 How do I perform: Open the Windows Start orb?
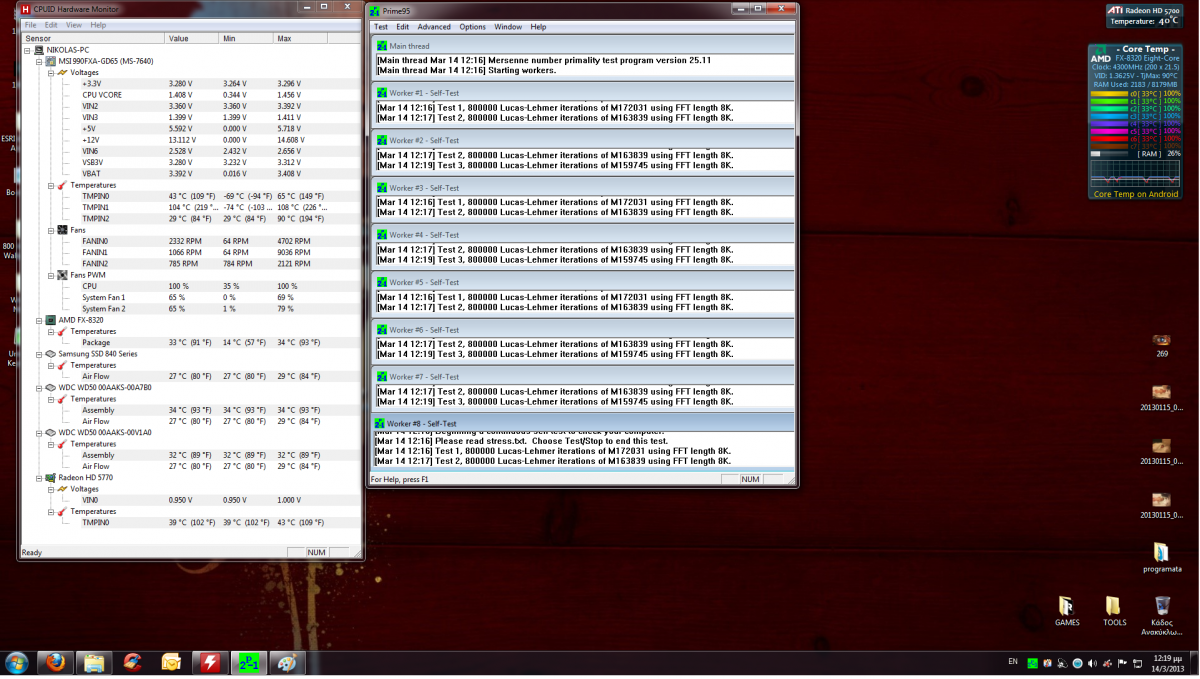pyautogui.click(x=17, y=663)
